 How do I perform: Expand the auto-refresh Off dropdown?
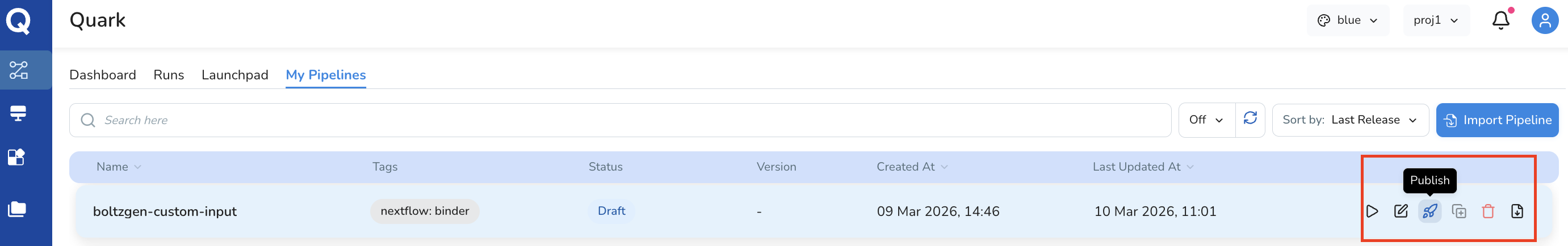pos(1207,120)
